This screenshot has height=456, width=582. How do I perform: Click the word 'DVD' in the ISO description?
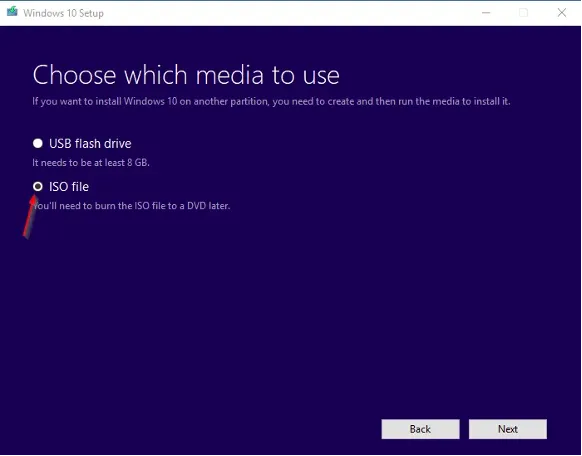(x=196, y=206)
